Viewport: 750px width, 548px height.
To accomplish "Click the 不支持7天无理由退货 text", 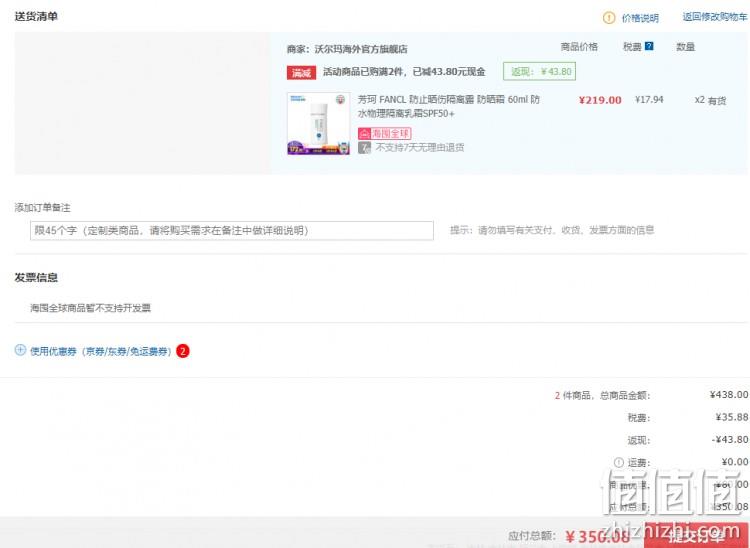I will [x=419, y=147].
